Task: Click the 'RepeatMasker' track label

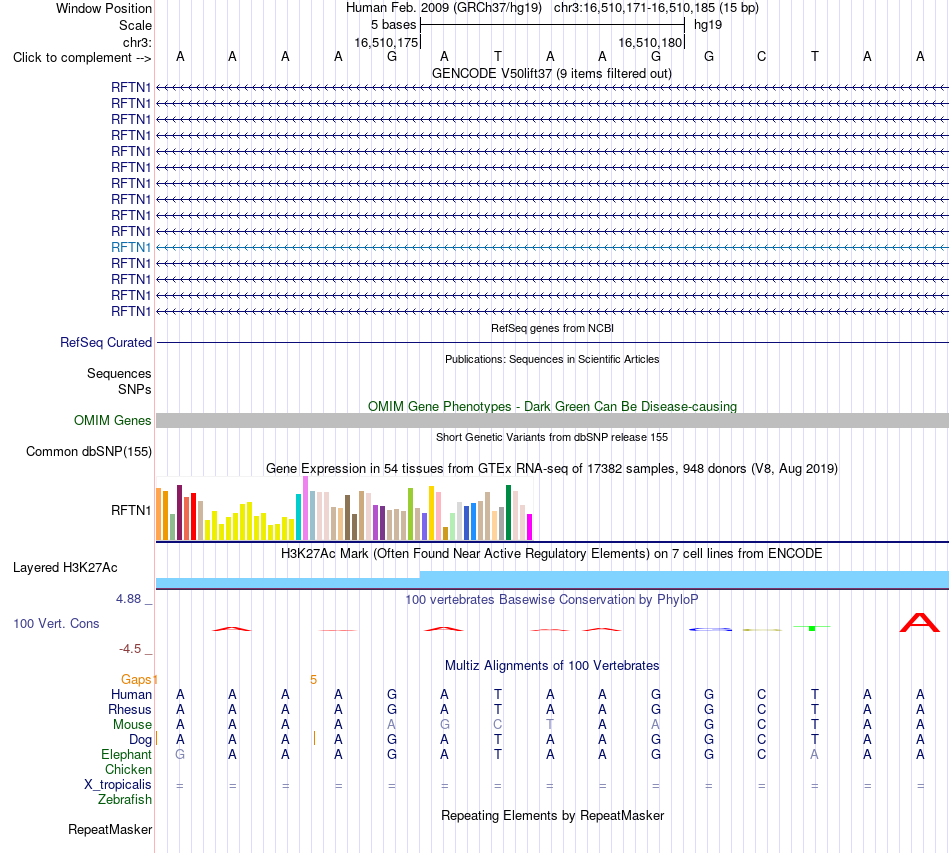Action: [x=110, y=829]
